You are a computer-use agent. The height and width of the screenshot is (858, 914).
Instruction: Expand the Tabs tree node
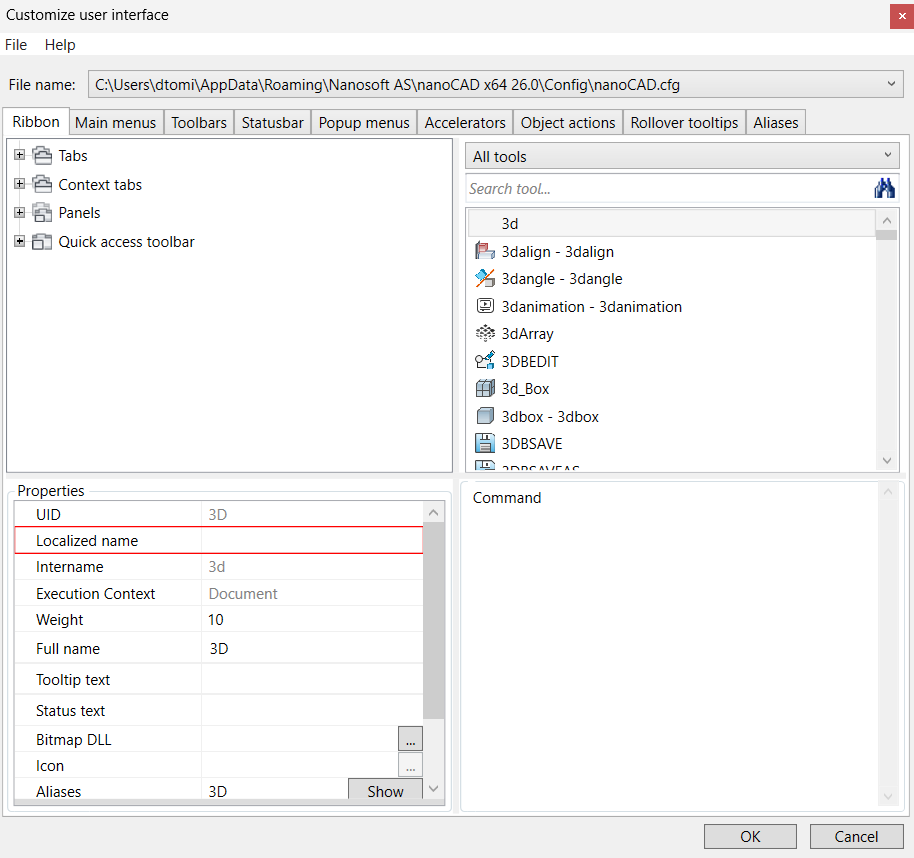pyautogui.click(x=20, y=155)
